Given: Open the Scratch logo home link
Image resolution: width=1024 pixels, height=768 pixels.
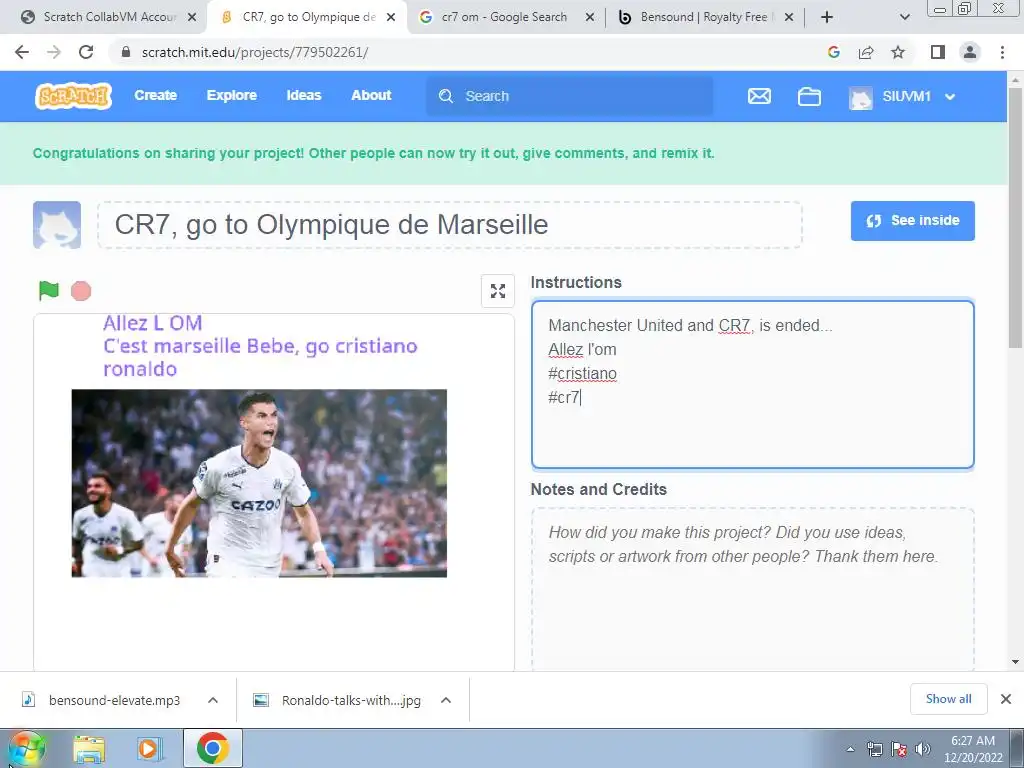Looking at the screenshot, I should [x=73, y=96].
